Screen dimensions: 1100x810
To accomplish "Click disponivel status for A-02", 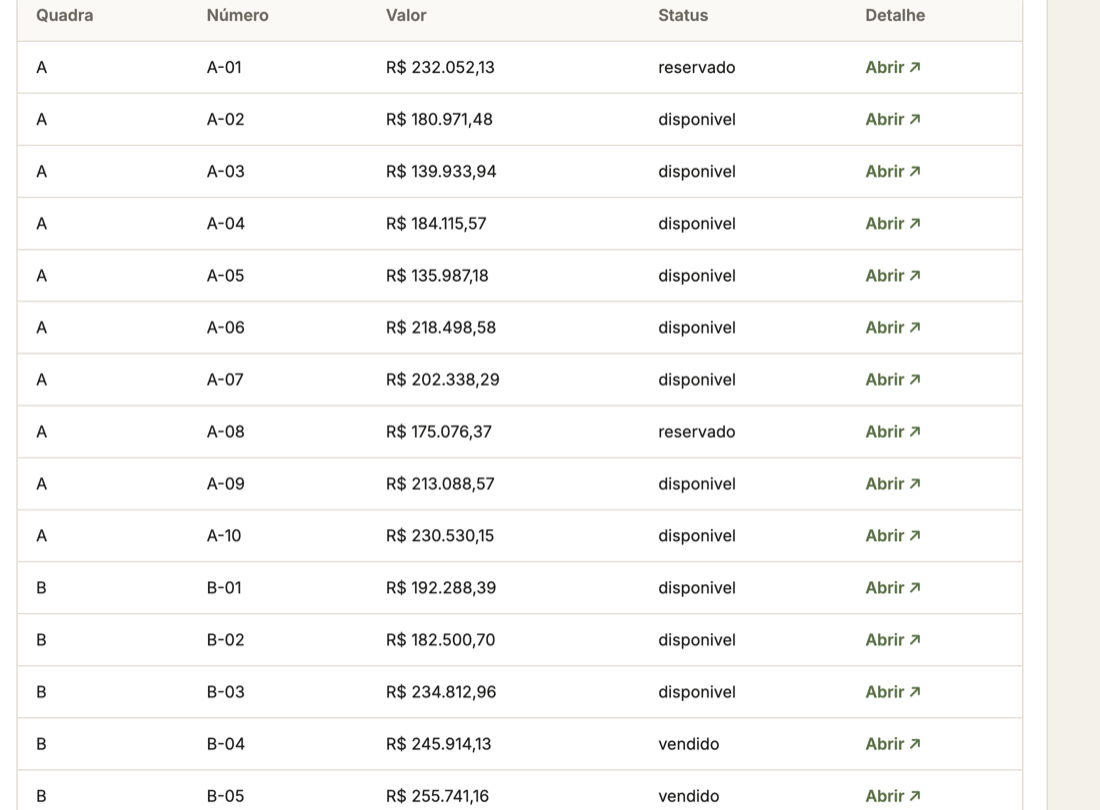I will click(697, 119).
